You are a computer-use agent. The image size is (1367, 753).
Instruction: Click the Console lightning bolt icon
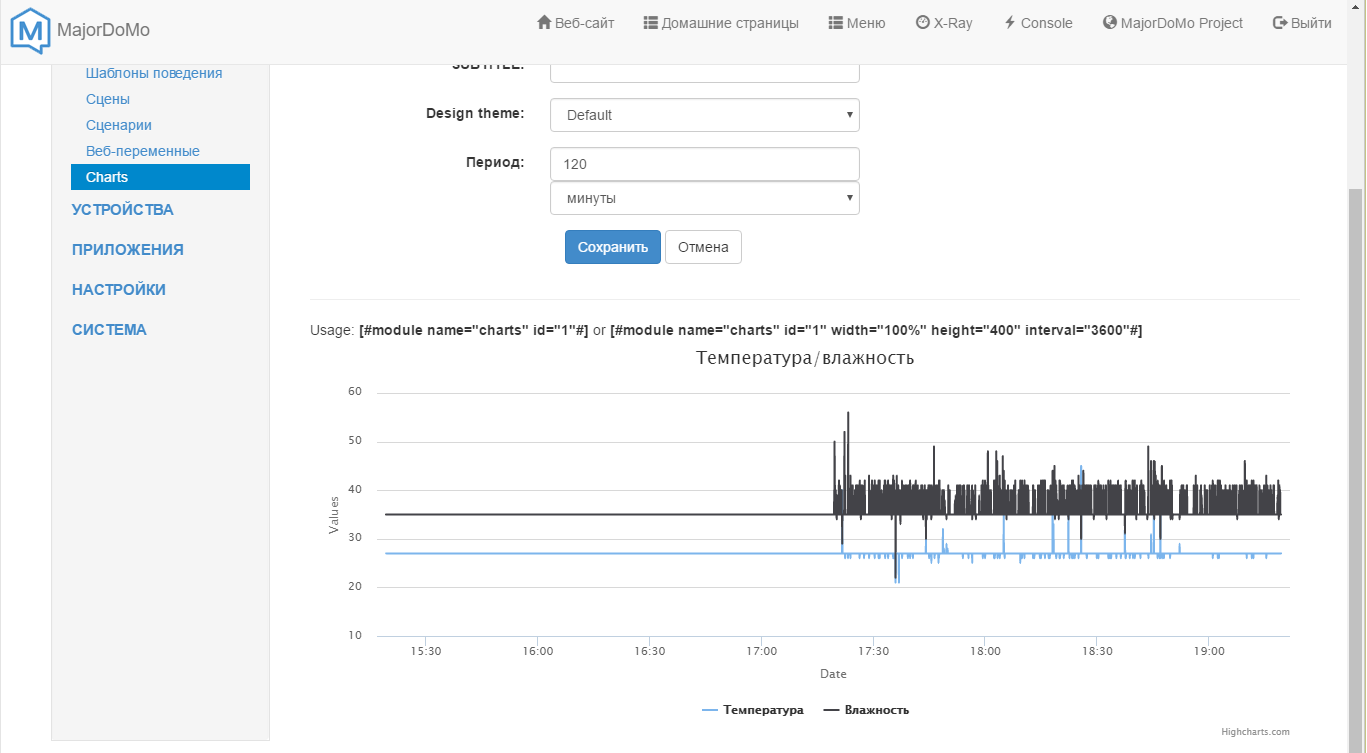(x=1010, y=23)
